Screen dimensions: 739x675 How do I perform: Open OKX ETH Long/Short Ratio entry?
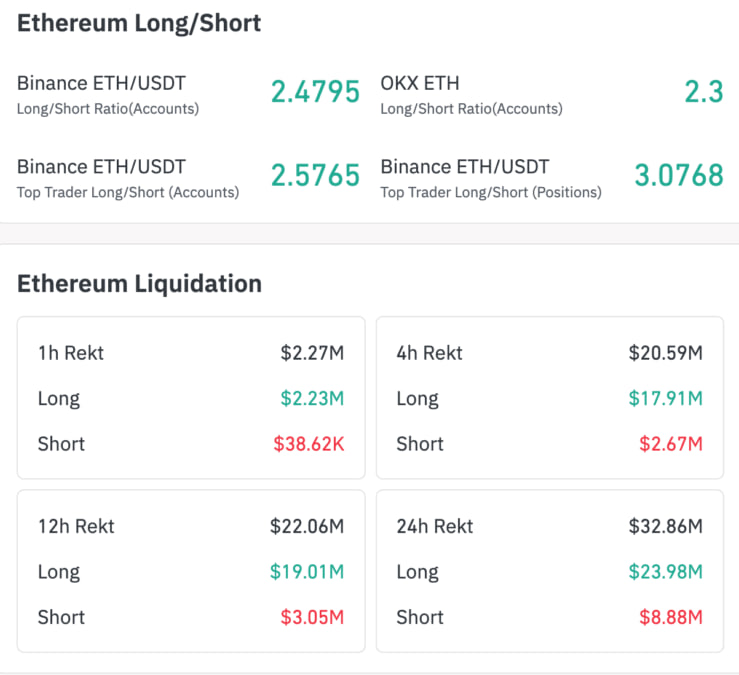coord(470,94)
